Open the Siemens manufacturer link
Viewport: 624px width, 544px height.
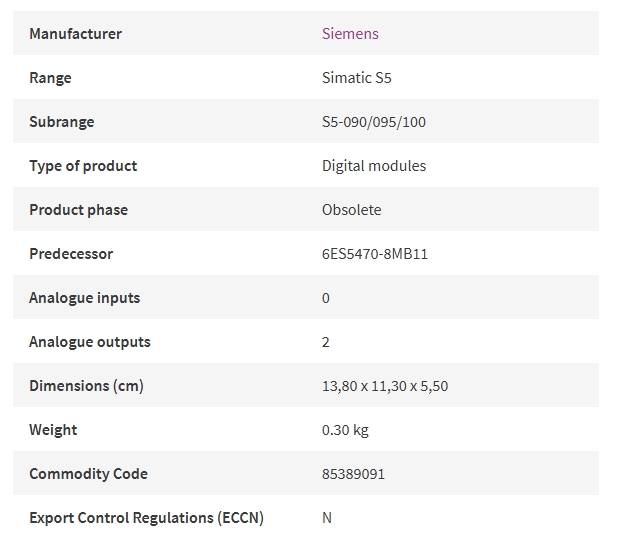[x=350, y=33]
